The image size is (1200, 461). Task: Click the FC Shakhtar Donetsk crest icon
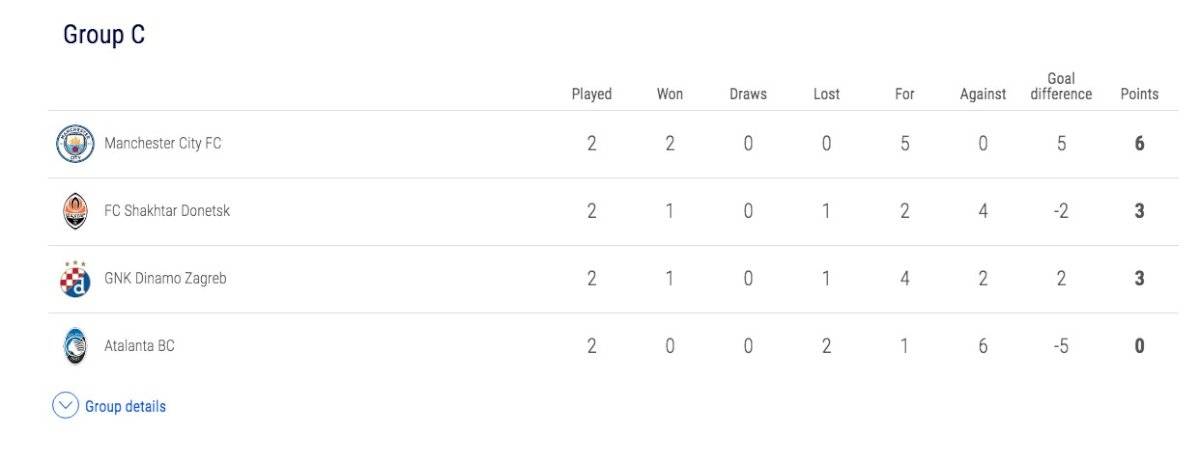[x=75, y=211]
